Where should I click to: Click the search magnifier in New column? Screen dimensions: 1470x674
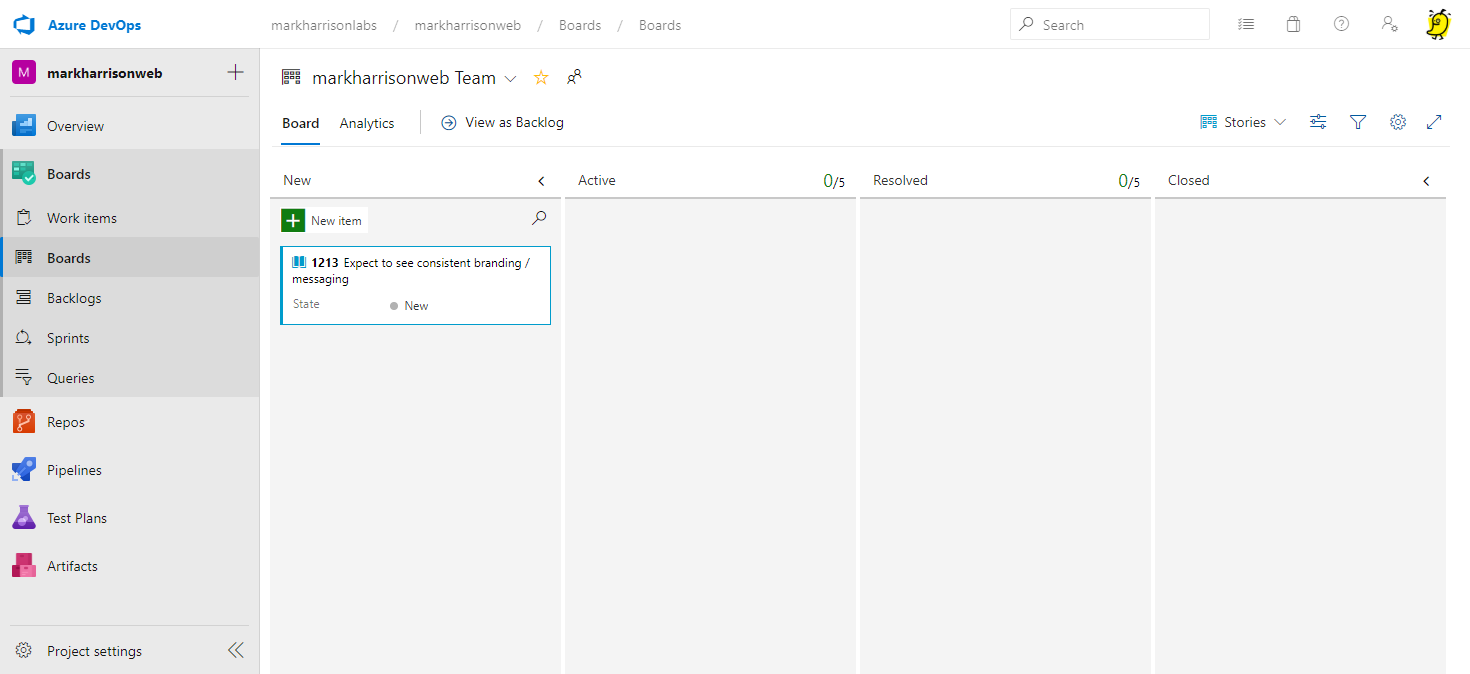coord(539,218)
